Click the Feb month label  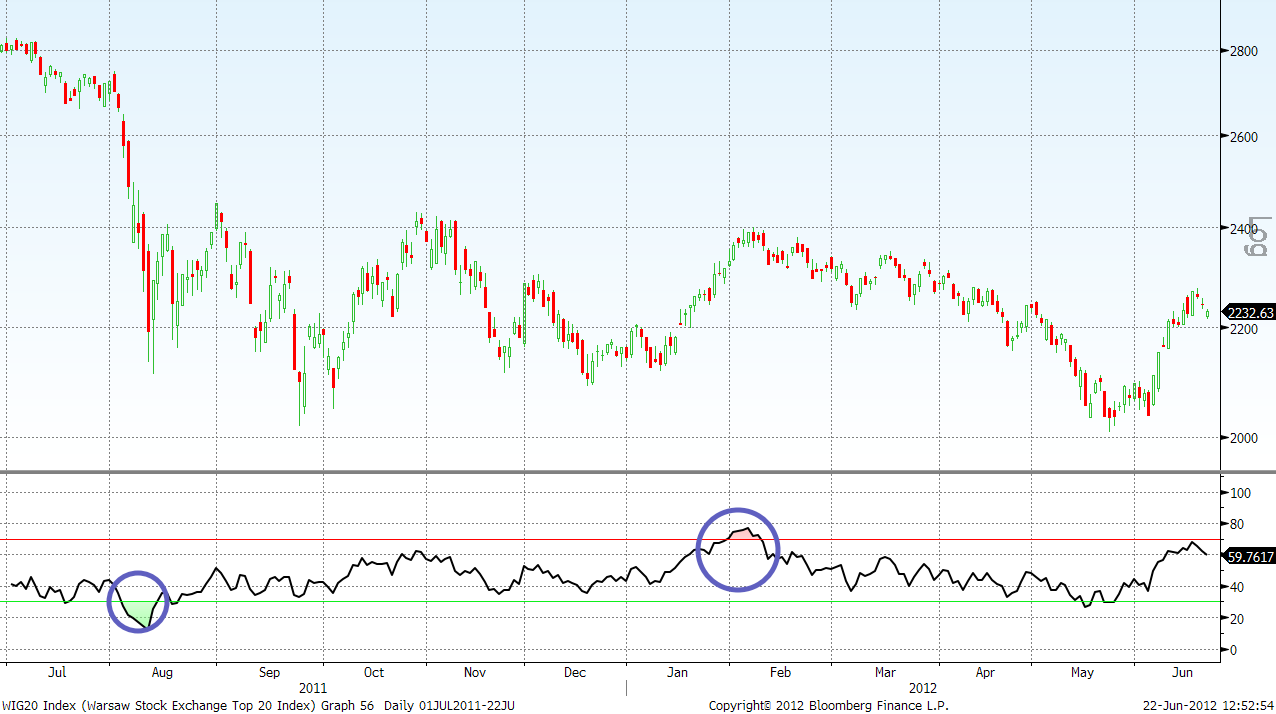click(x=781, y=672)
